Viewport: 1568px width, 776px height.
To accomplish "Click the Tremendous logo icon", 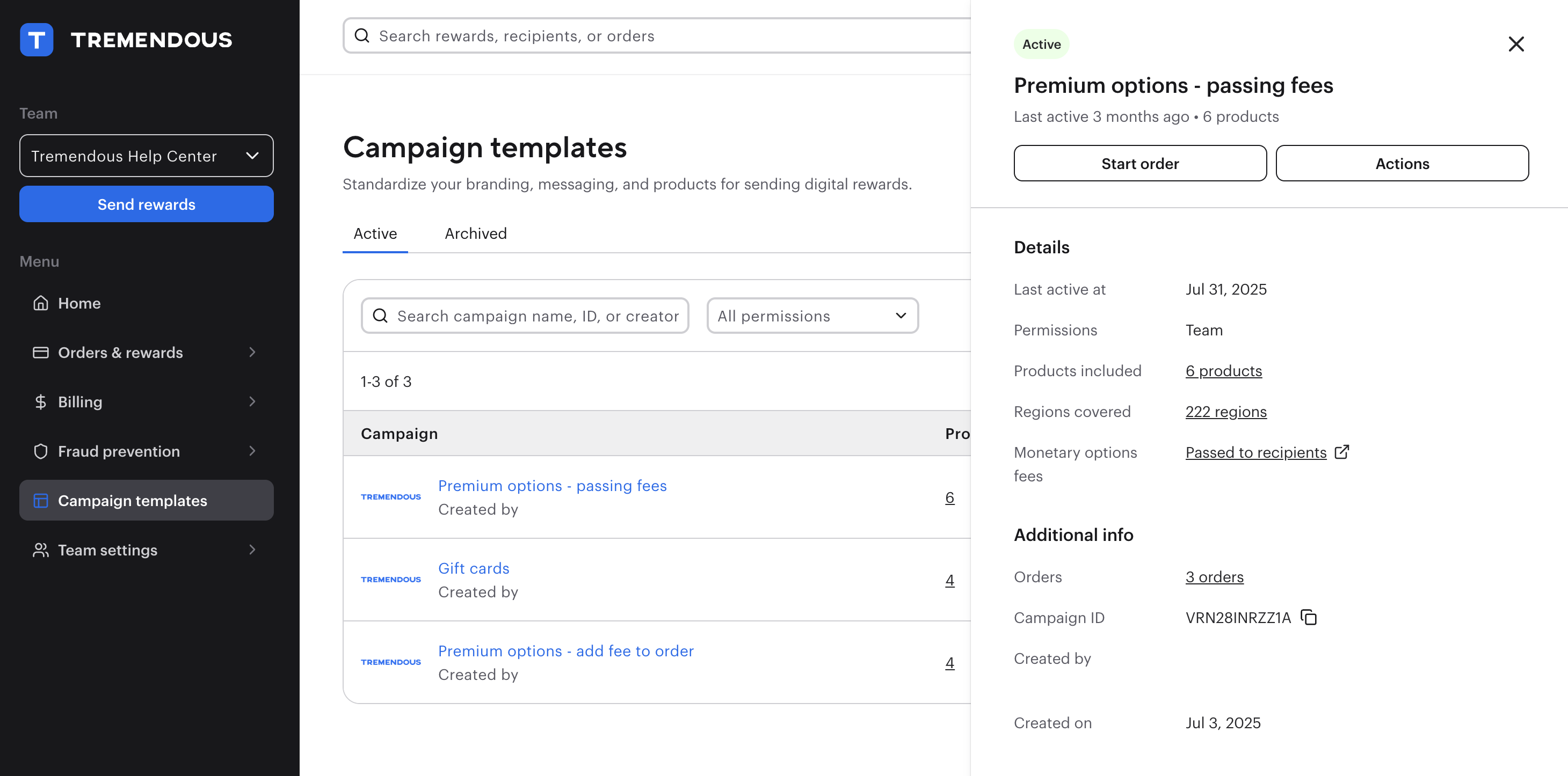I will click(x=37, y=40).
